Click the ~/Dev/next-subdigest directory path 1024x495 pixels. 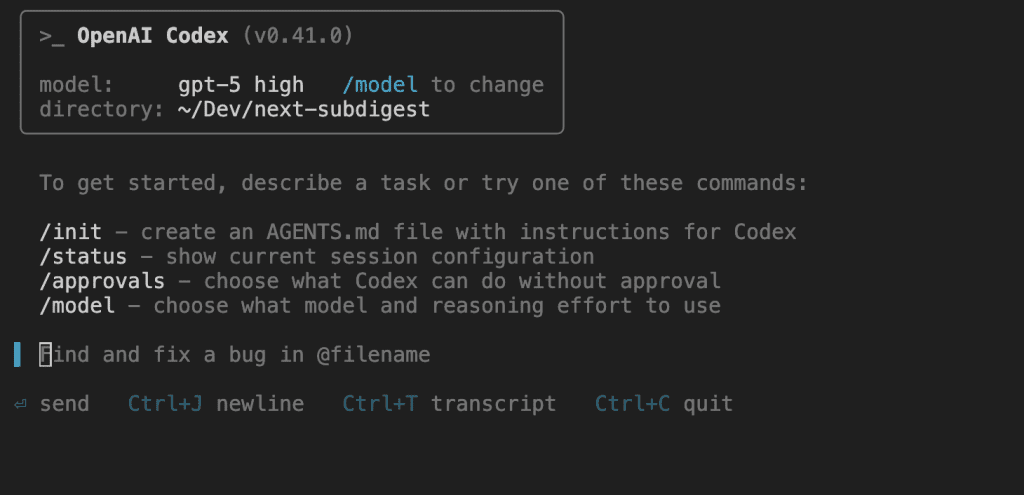(304, 109)
